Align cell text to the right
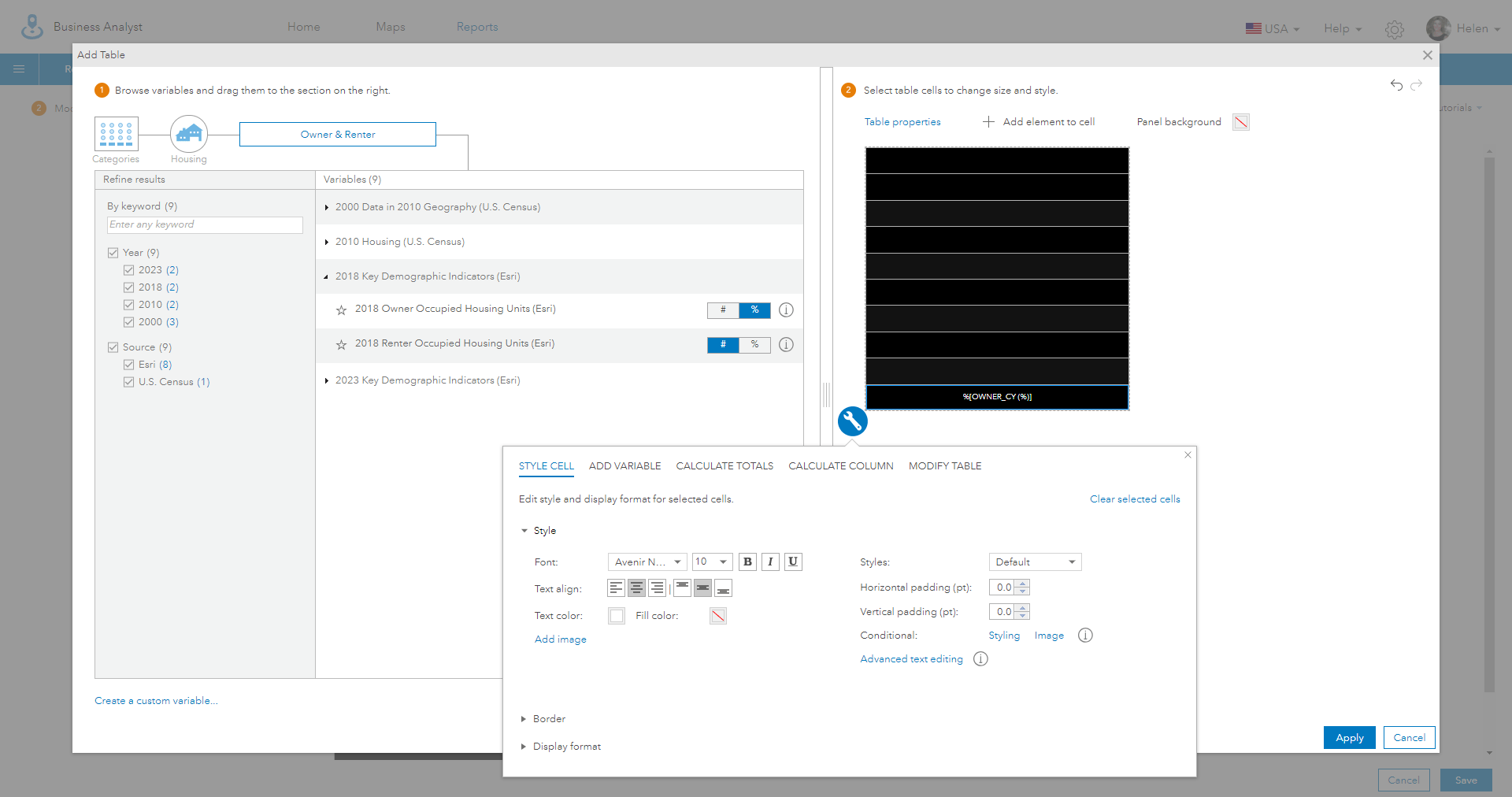The width and height of the screenshot is (1512, 797). 657,588
